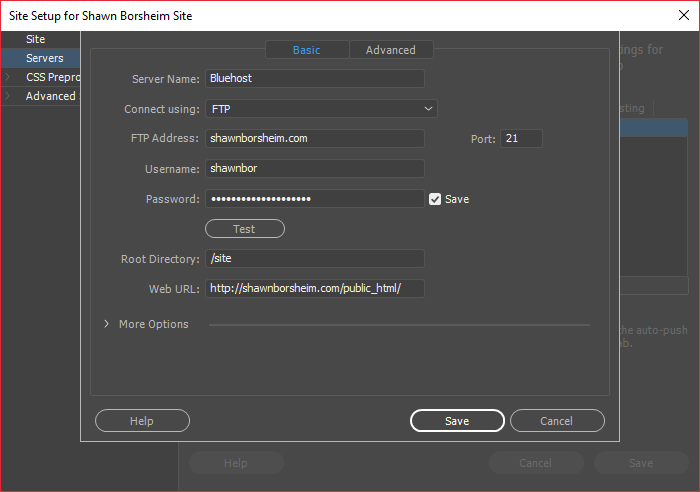
Task: Expand the Advanced Settings sidebar item
Action: tap(8, 96)
